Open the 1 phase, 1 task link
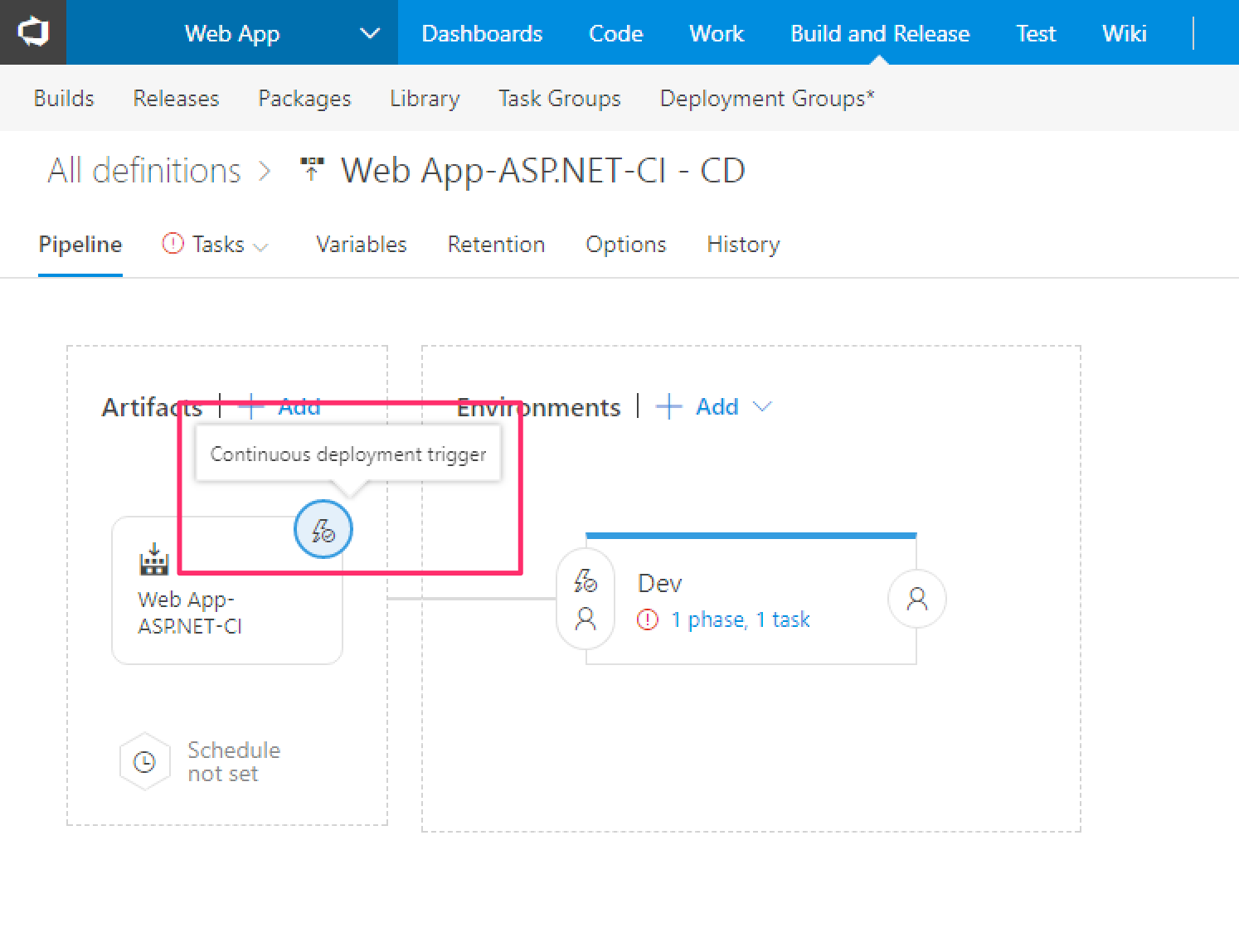The height and width of the screenshot is (952, 1239). coord(741,619)
